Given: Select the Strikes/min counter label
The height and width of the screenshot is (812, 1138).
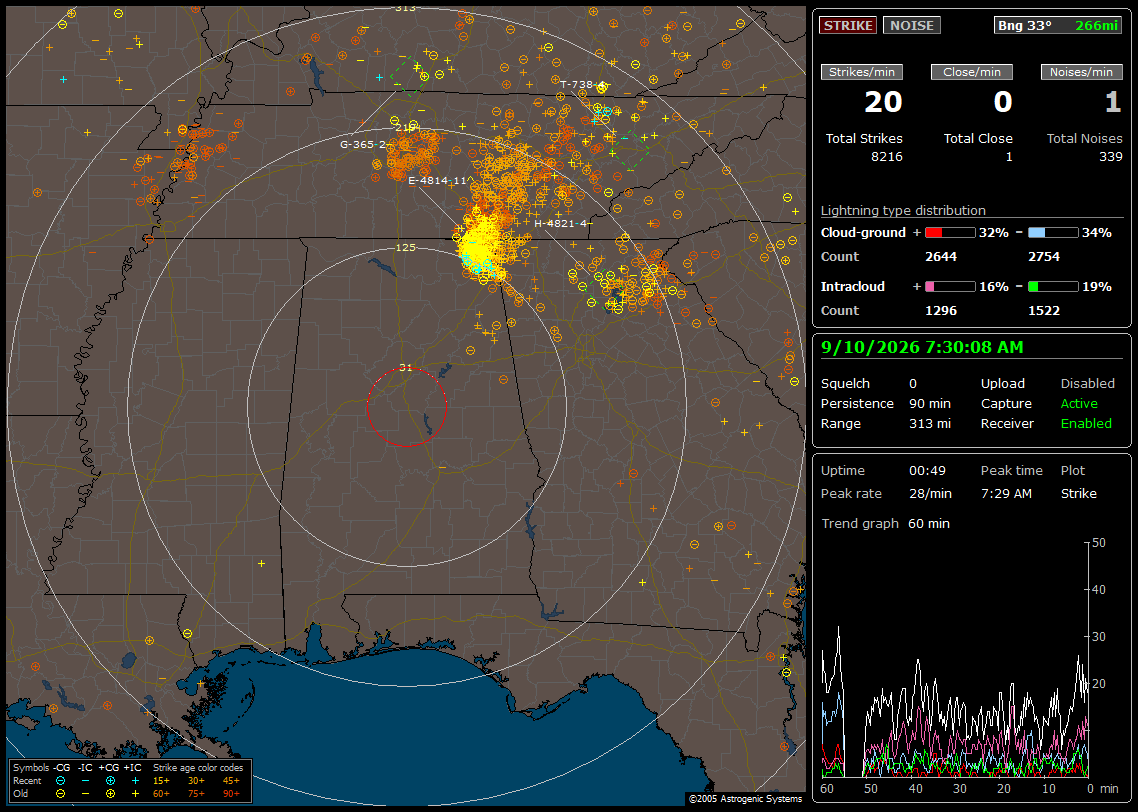Looking at the screenshot, I should pos(862,72).
